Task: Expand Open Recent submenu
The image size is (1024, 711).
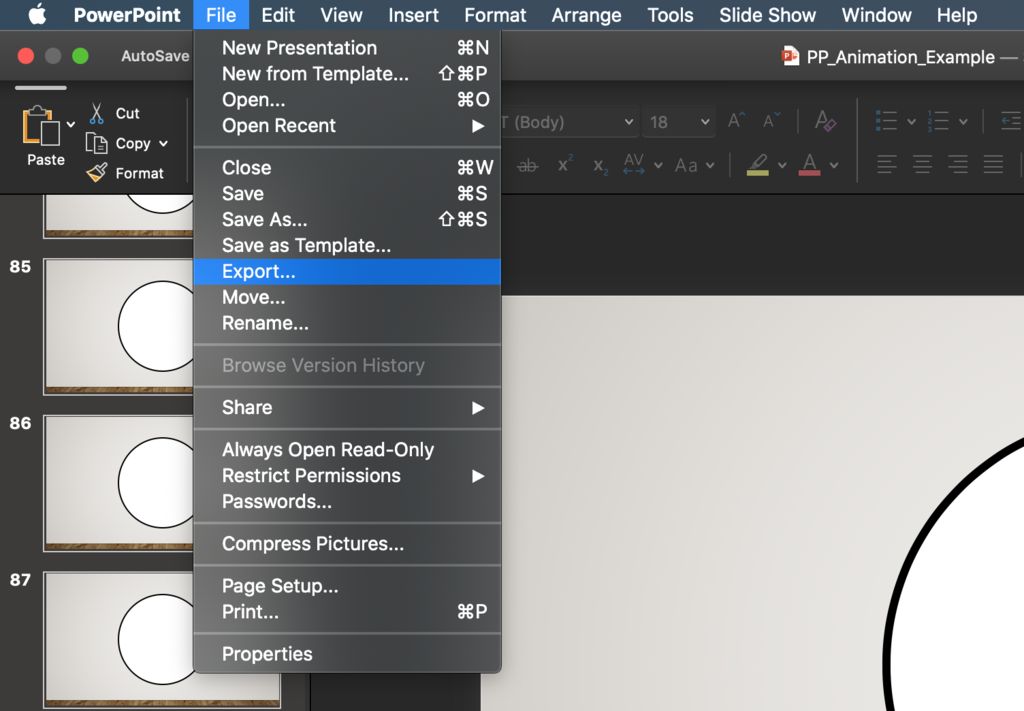Action: (x=347, y=125)
